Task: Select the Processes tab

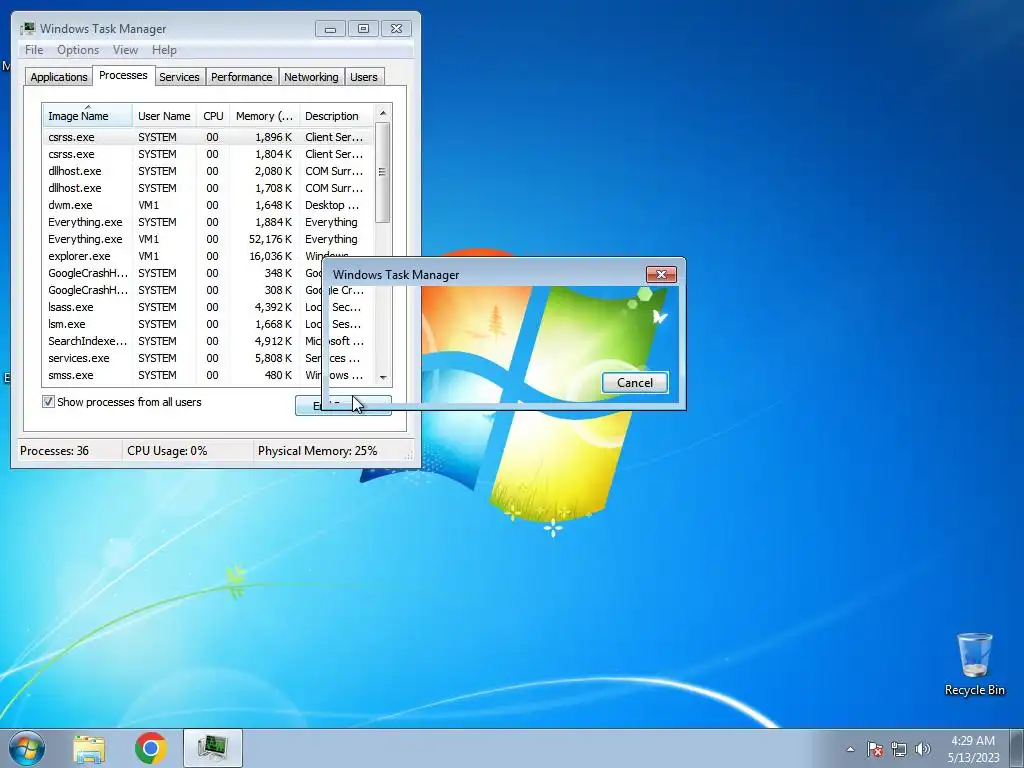Action: (123, 75)
